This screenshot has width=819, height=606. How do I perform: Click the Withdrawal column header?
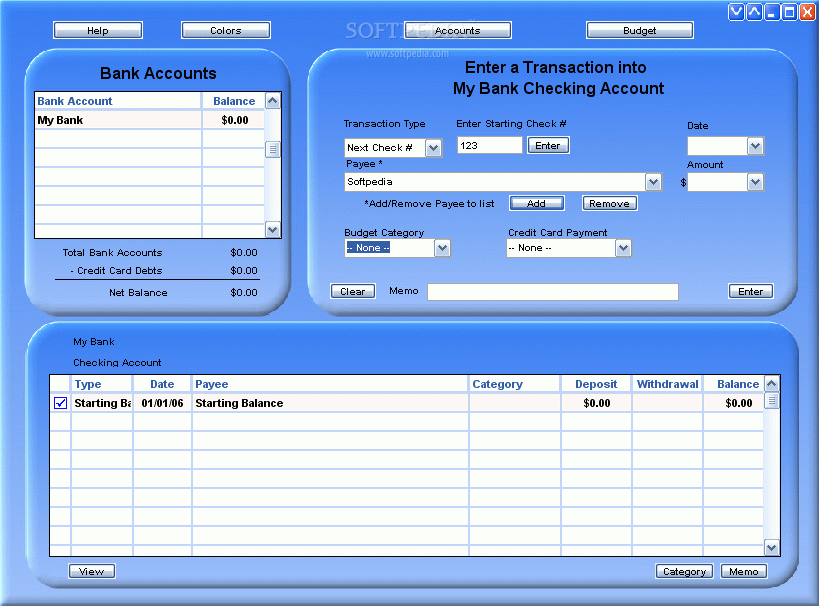(x=667, y=384)
